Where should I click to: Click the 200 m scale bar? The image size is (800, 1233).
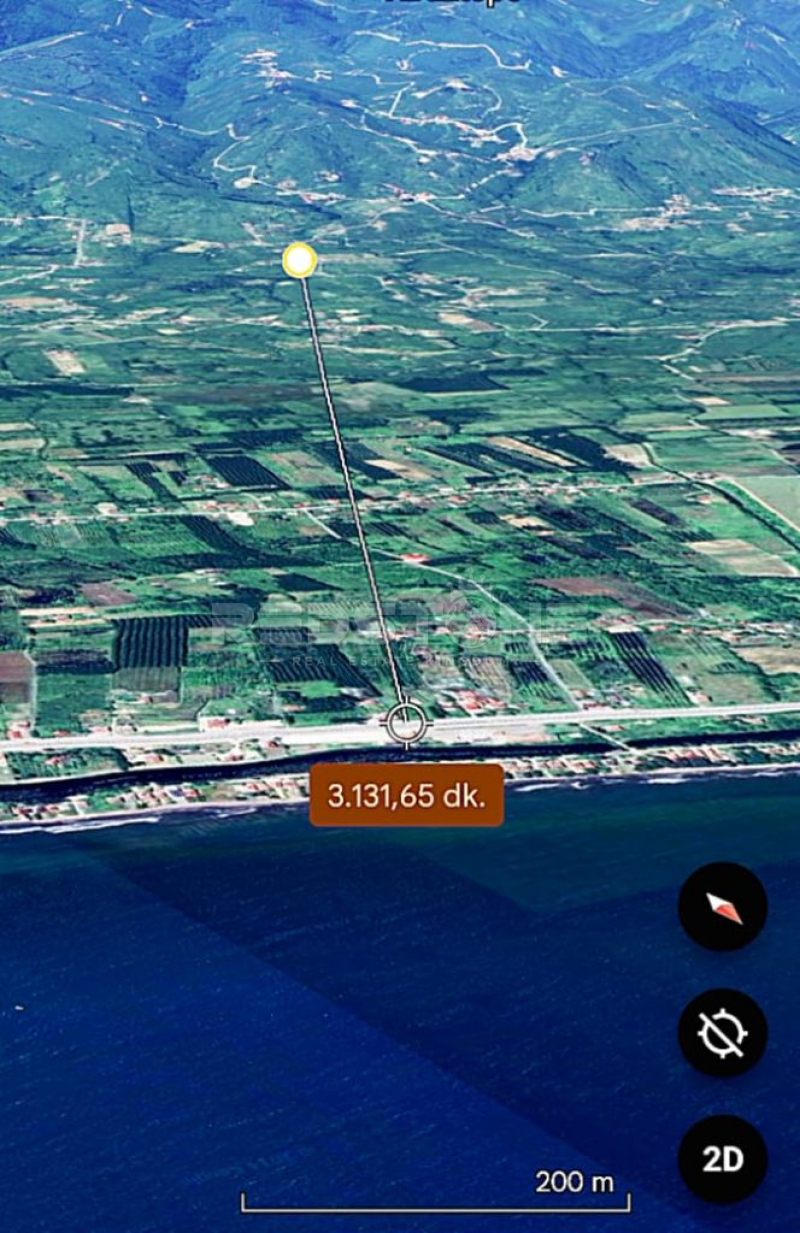click(x=436, y=1199)
